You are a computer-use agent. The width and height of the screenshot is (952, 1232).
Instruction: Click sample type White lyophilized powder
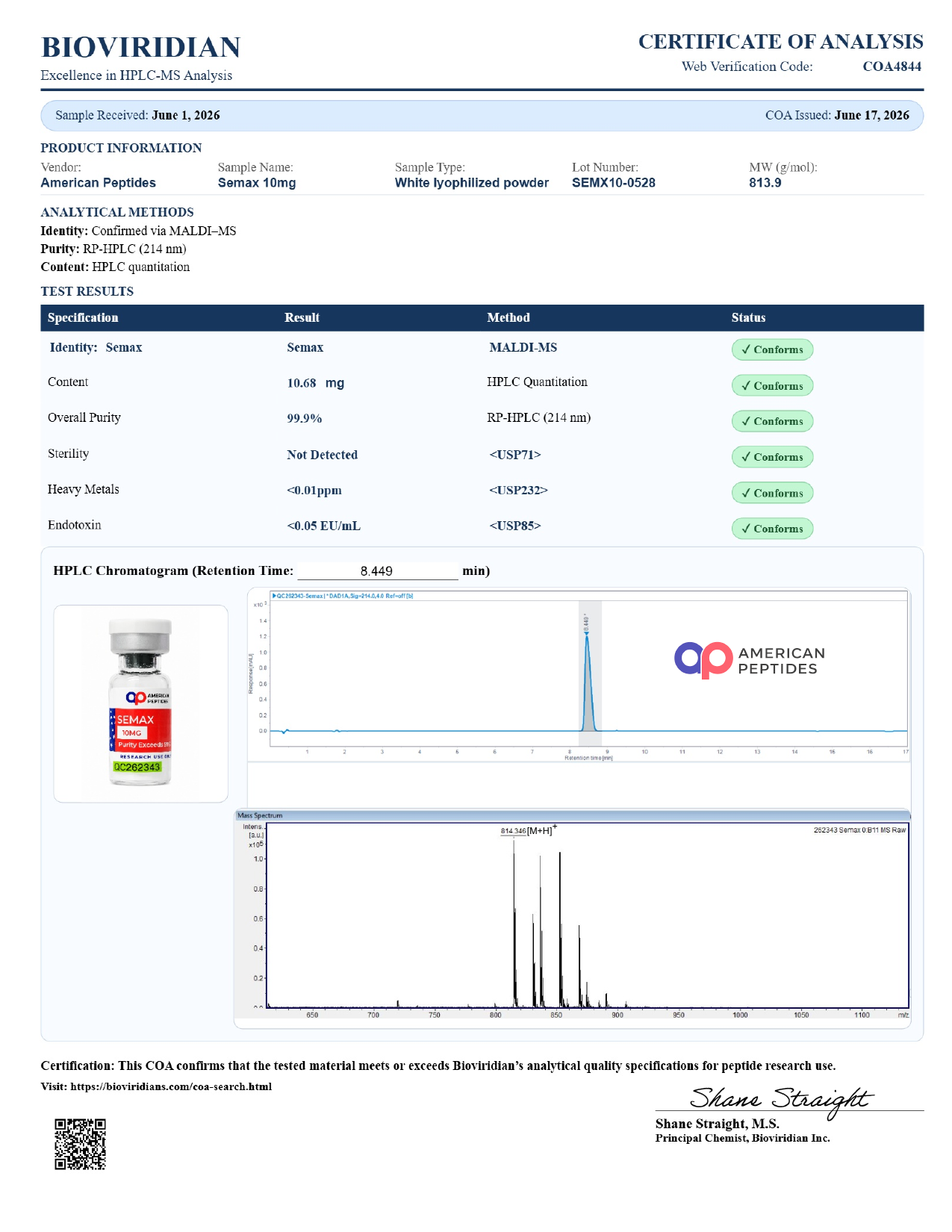pyautogui.click(x=472, y=183)
